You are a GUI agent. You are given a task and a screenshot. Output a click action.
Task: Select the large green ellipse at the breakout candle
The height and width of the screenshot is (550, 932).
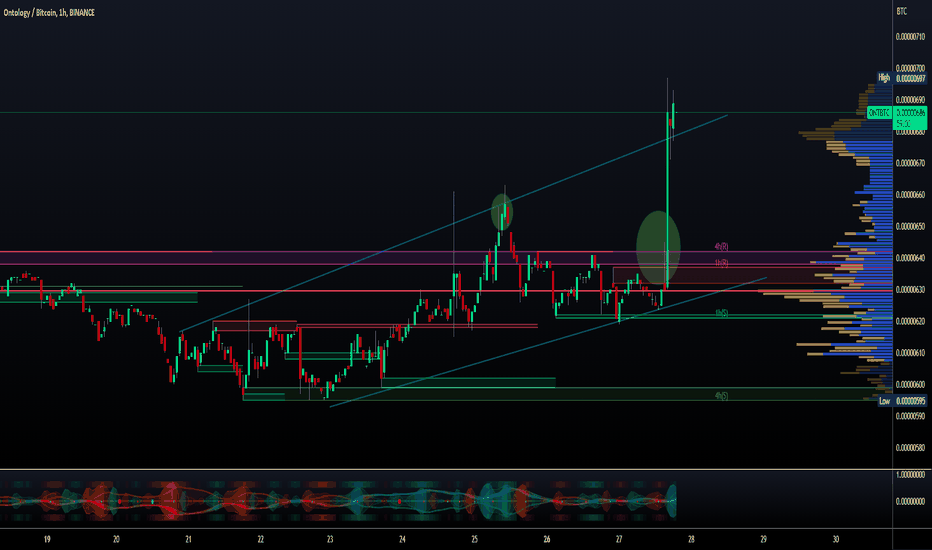(658, 247)
